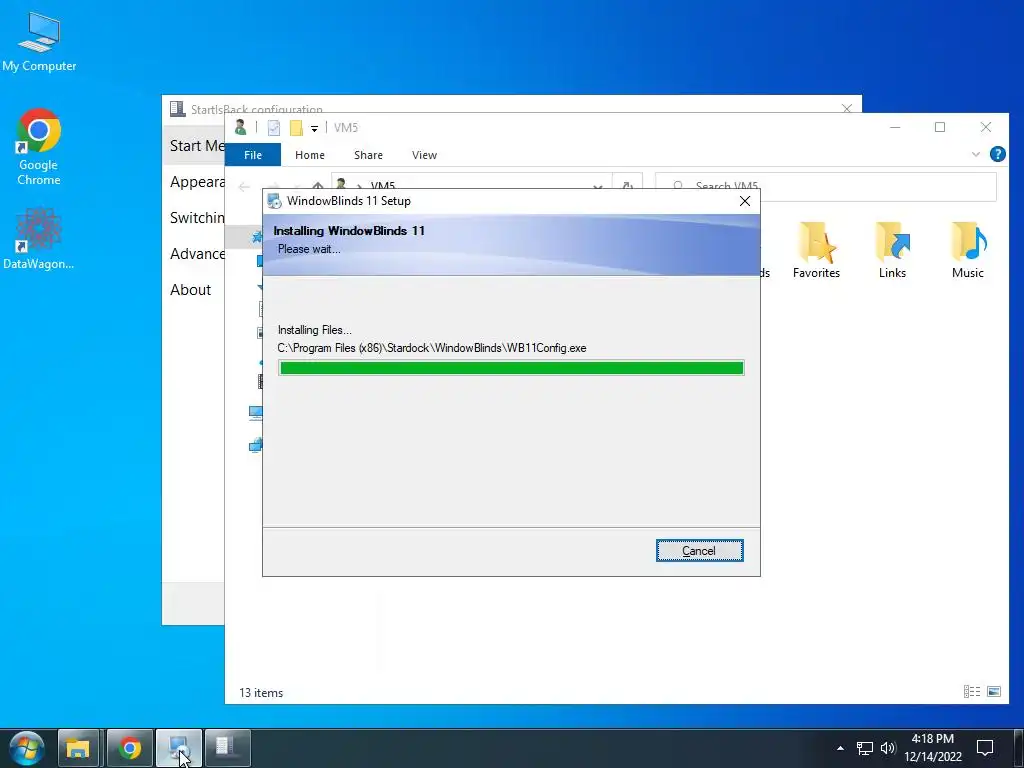Viewport: 1024px width, 768px height.
Task: Open the Links folder
Action: (892, 251)
